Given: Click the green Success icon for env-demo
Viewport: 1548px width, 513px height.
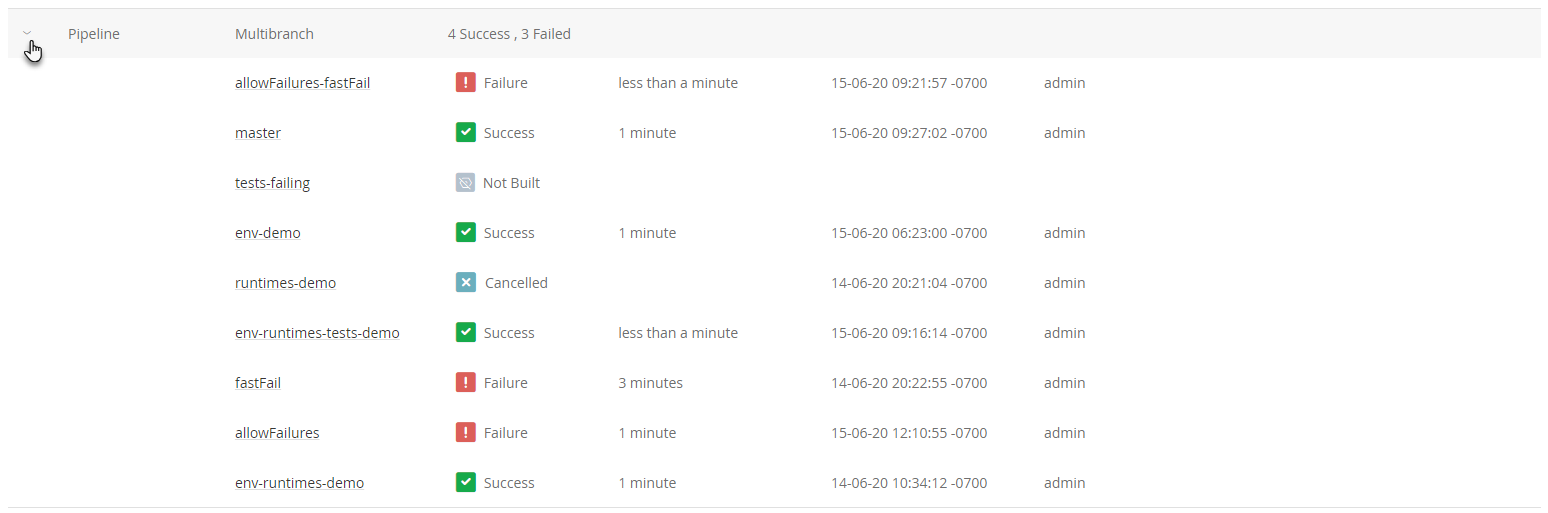Looking at the screenshot, I should click(x=465, y=233).
